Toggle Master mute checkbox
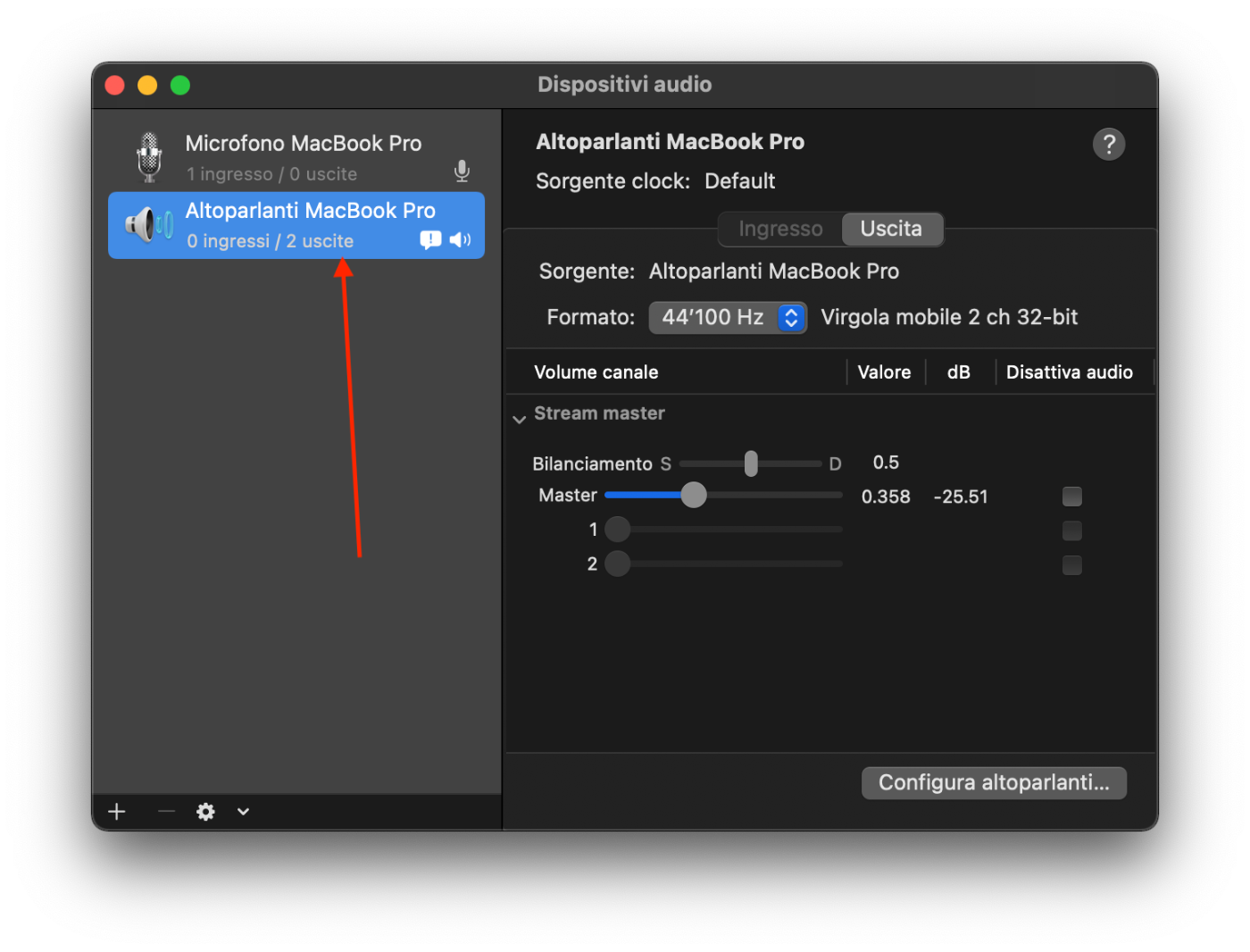 point(1072,497)
